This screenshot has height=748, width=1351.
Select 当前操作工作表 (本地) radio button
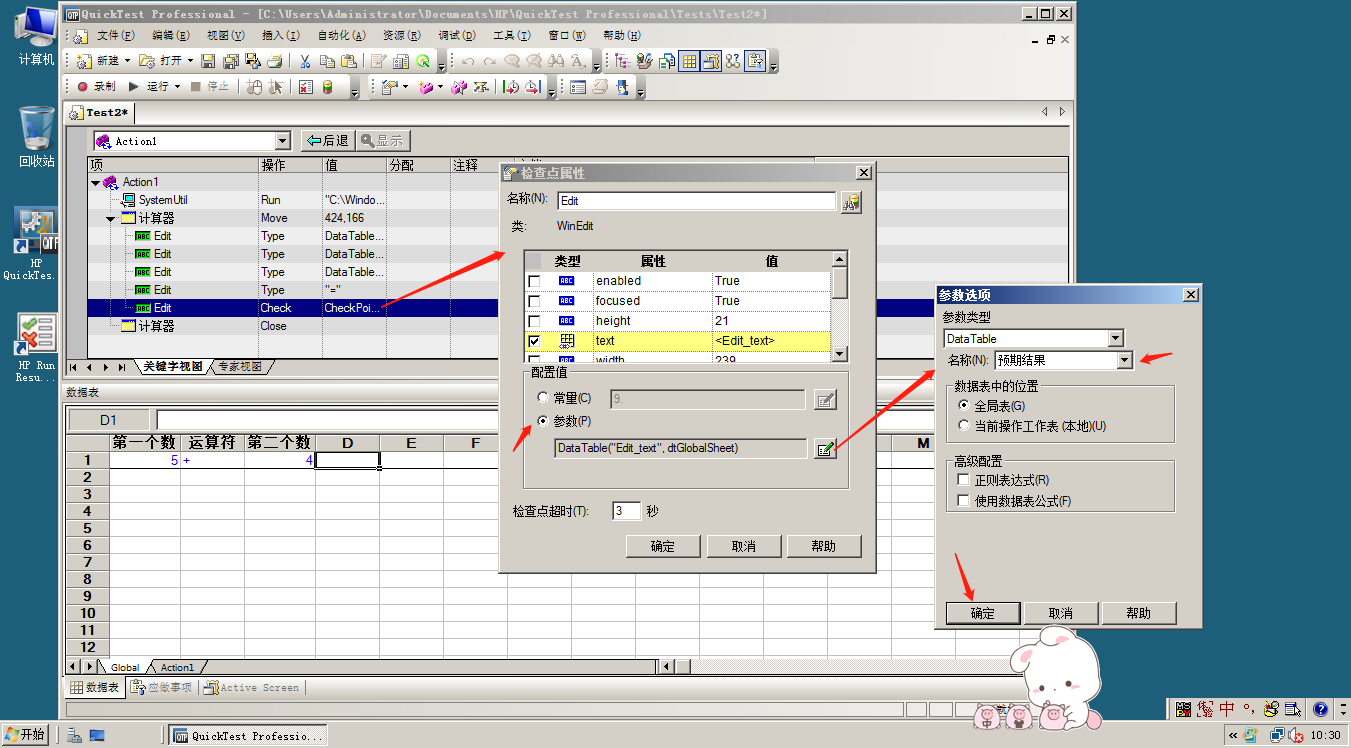[964, 426]
